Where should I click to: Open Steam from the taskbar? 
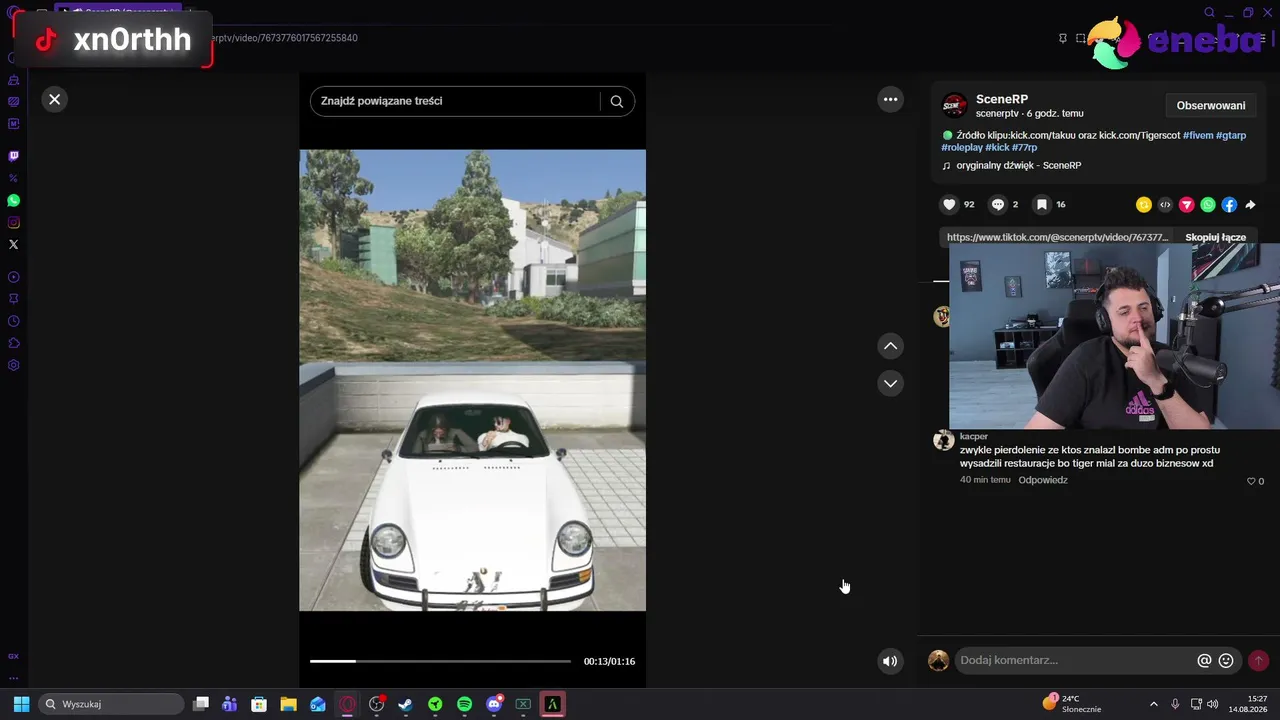[x=405, y=704]
